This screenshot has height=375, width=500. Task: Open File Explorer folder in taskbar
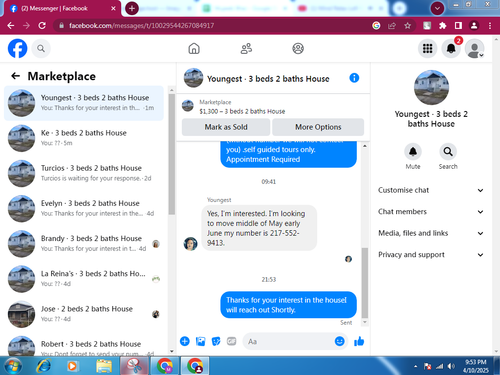[x=104, y=366]
